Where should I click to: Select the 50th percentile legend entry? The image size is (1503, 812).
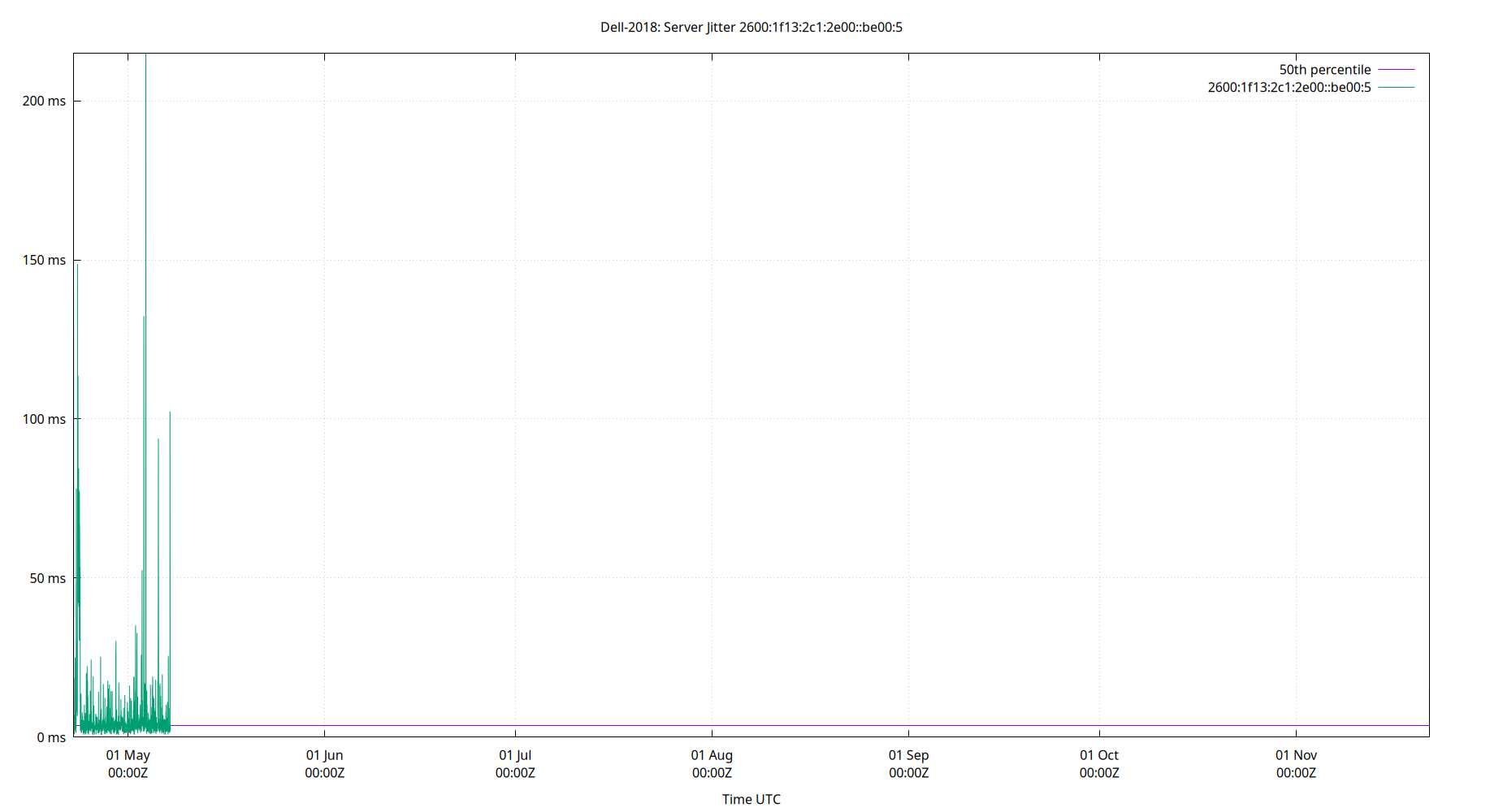tap(1324, 69)
